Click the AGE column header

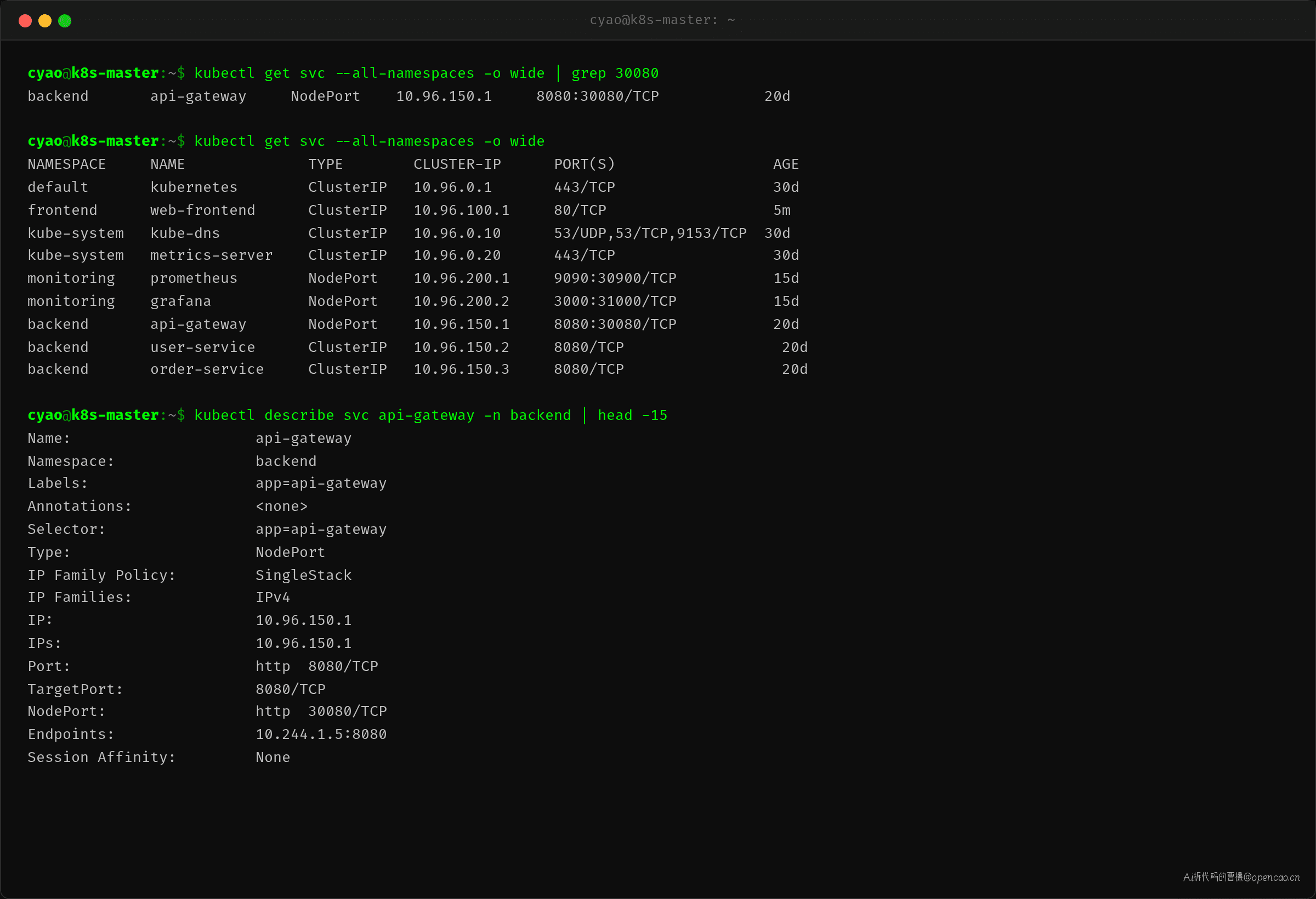click(x=786, y=164)
